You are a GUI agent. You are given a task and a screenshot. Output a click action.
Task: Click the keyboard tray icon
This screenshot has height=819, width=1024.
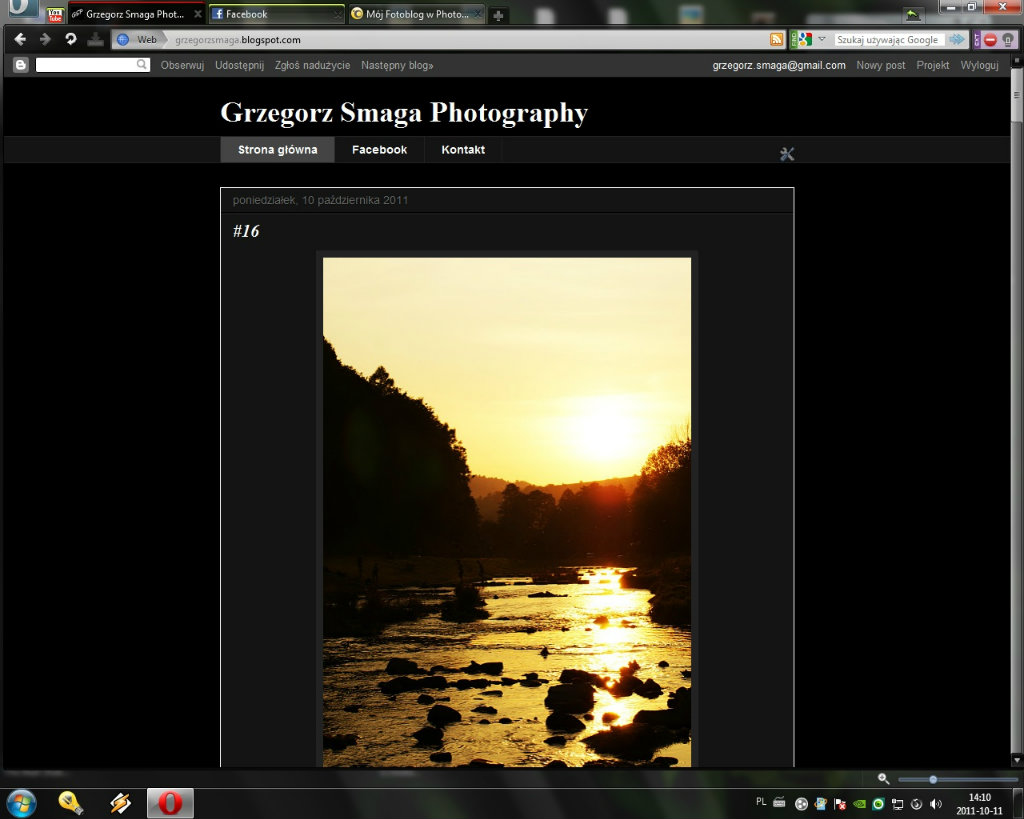point(780,802)
